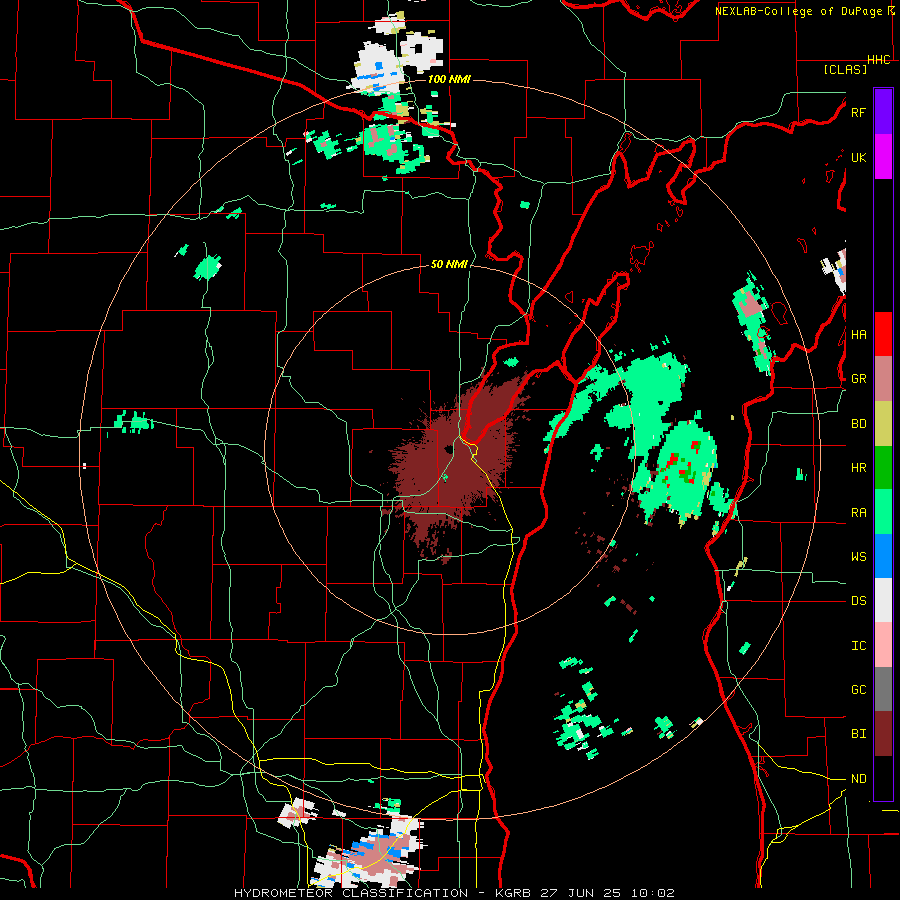Click the "50 NMI" range ring label
The height and width of the screenshot is (900, 900).
[x=449, y=264]
